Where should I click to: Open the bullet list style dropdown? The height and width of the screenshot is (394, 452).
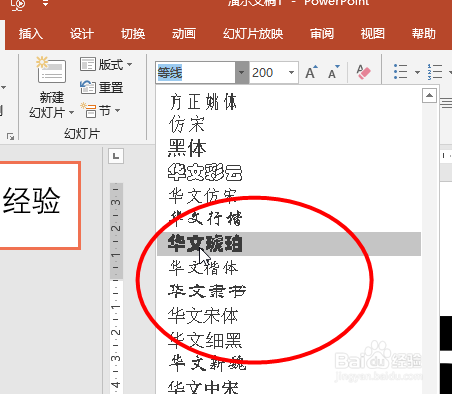pyautogui.click(x=417, y=72)
